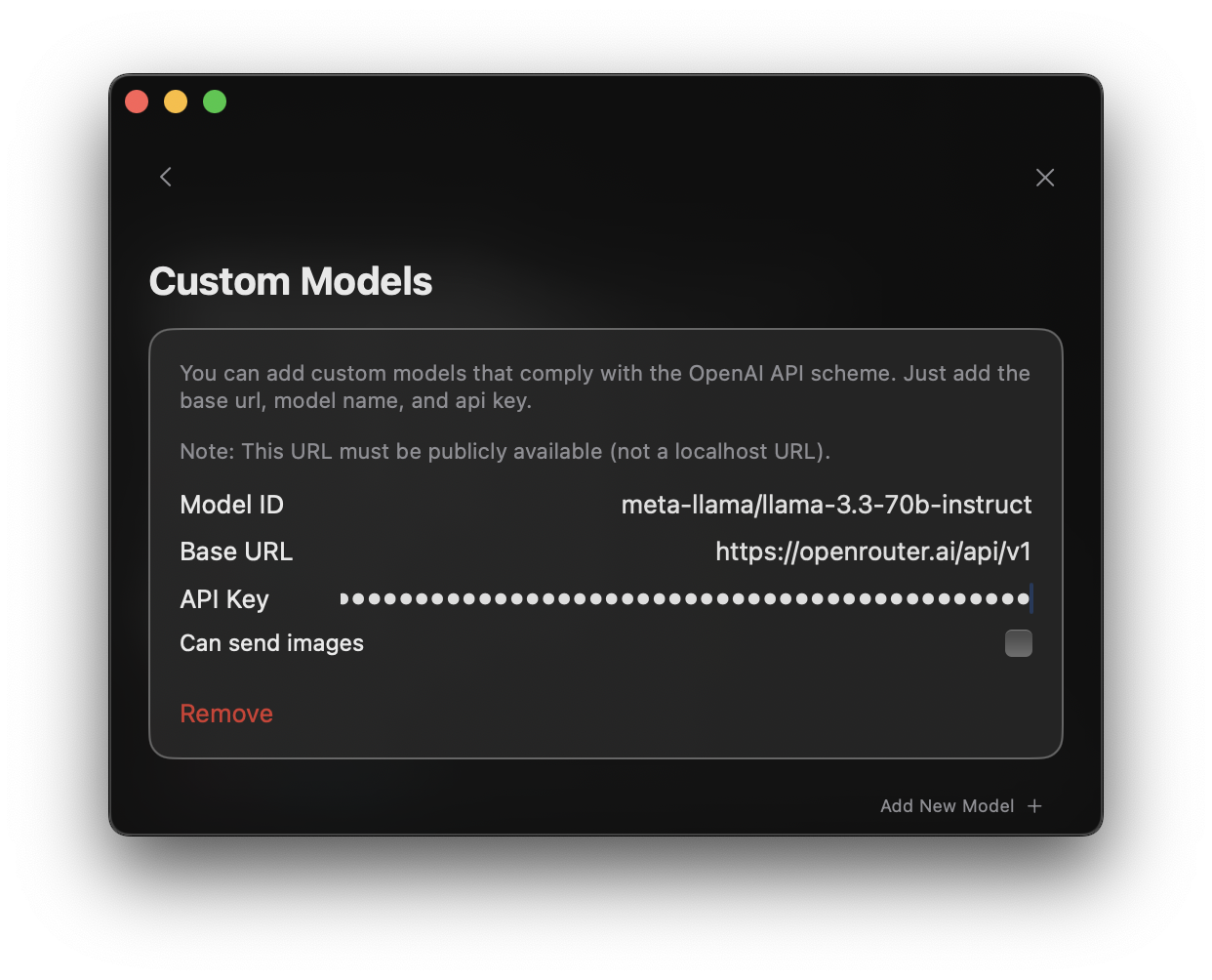Click Remove to delete this custom model
The height and width of the screenshot is (980, 1212).
tap(225, 713)
